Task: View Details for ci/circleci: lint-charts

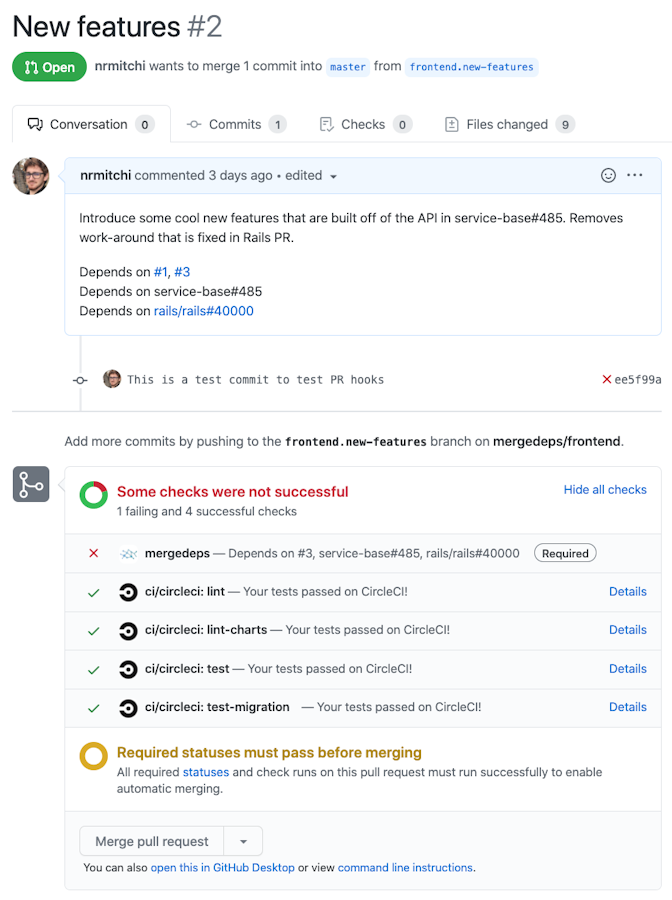Action: pos(627,630)
